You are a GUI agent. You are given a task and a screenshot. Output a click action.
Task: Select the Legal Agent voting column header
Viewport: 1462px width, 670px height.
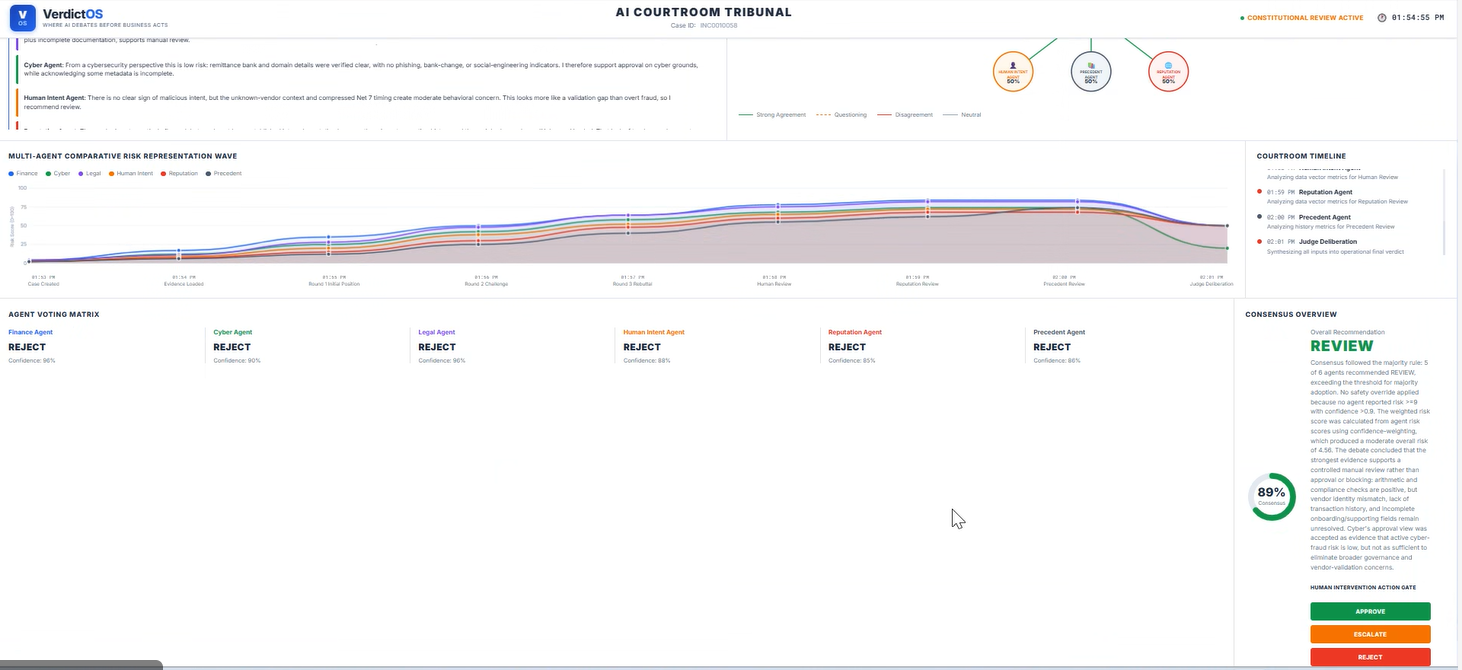point(437,332)
